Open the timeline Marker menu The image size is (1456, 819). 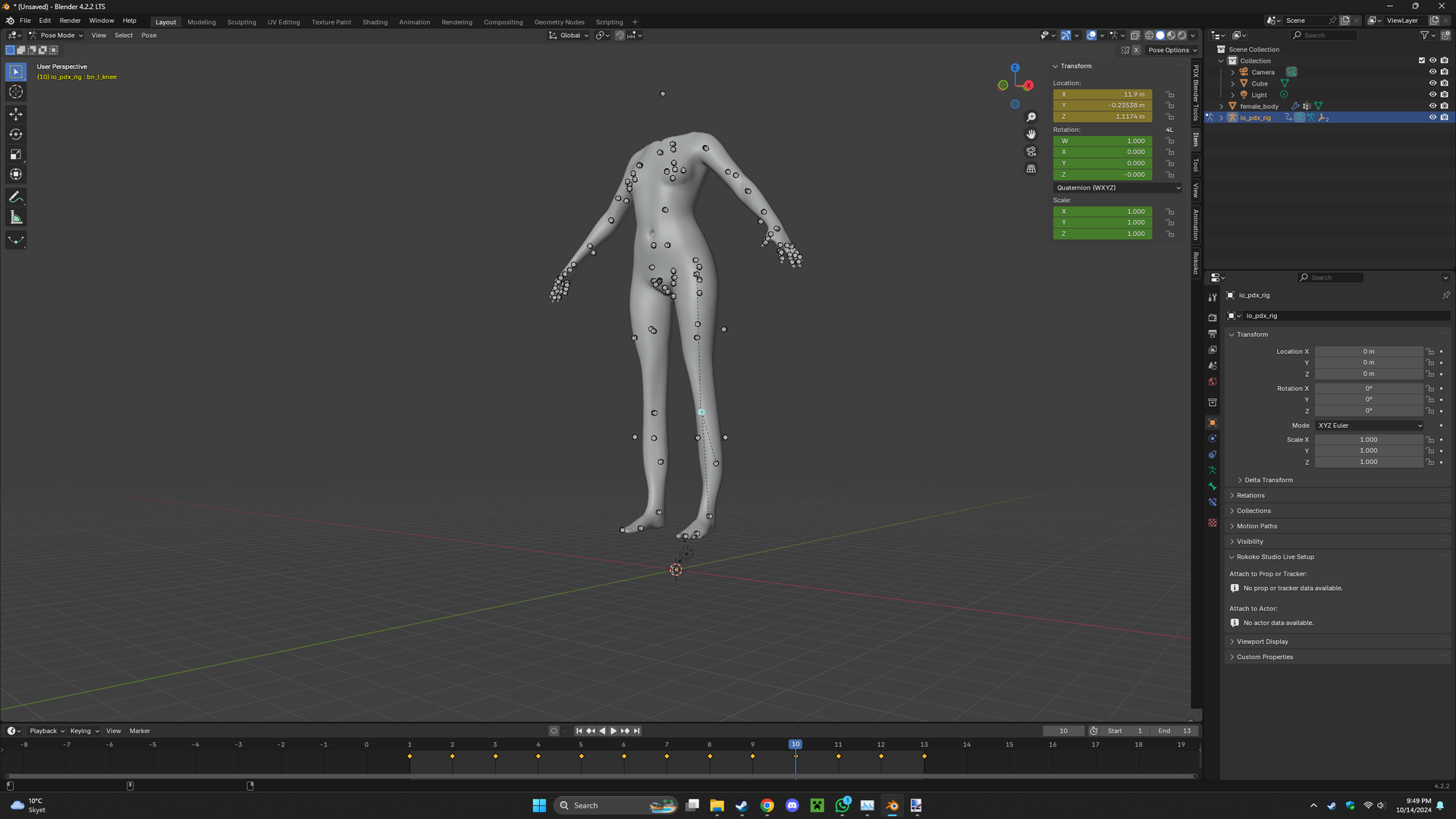click(x=140, y=731)
